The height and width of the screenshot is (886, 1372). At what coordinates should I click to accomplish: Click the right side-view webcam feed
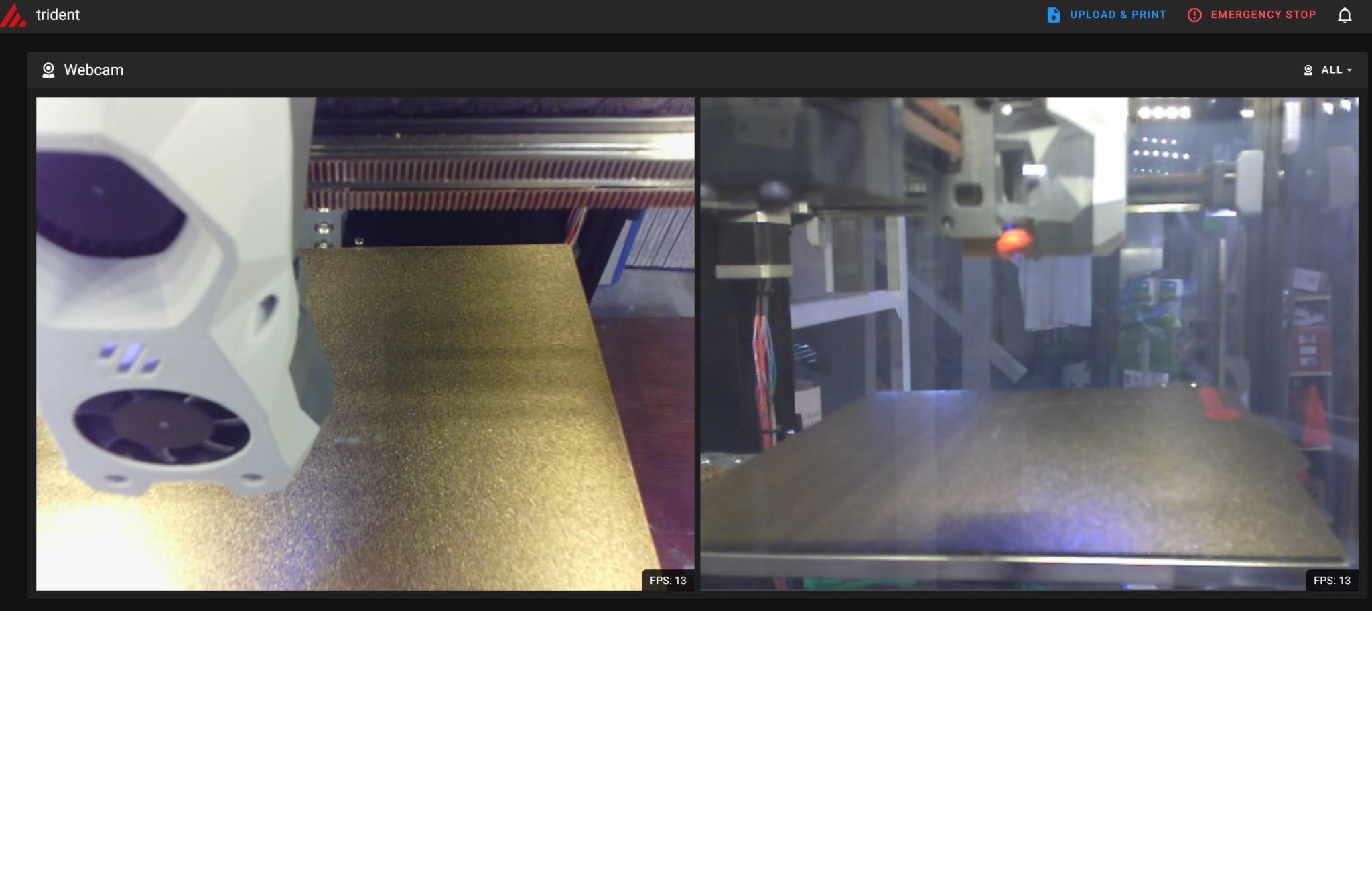1029,344
